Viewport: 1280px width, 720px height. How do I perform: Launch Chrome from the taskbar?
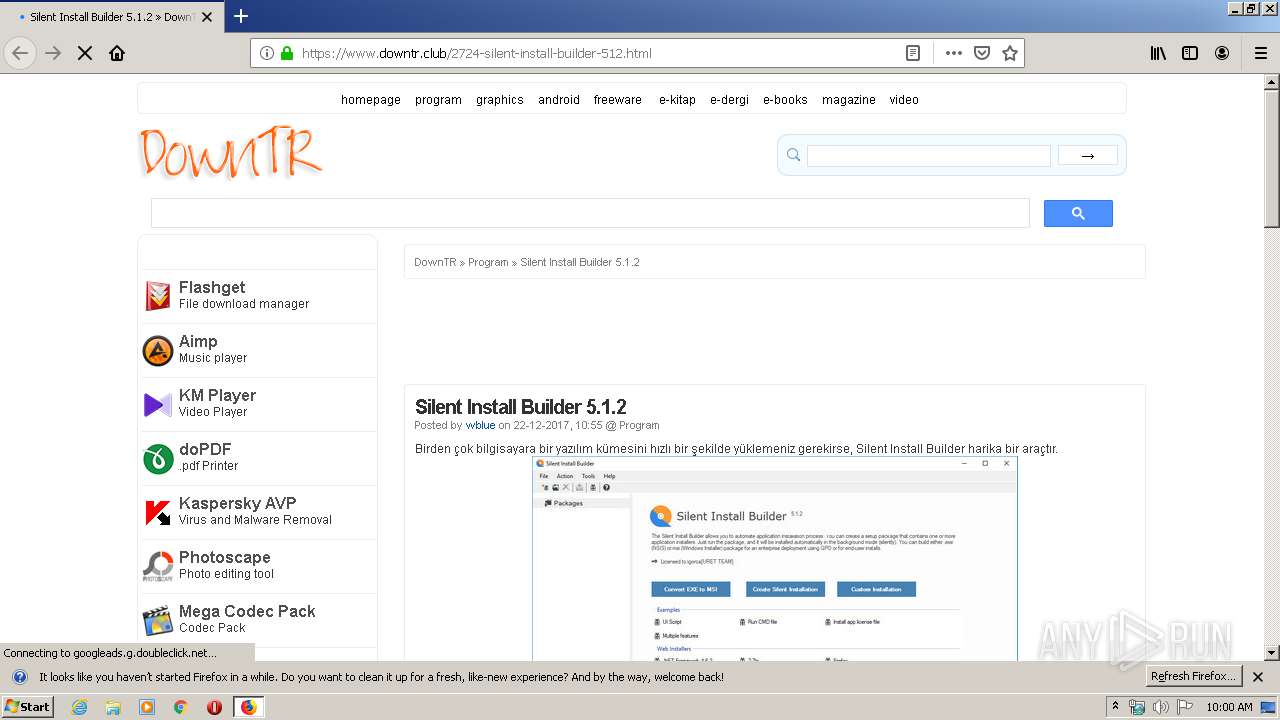click(180, 707)
